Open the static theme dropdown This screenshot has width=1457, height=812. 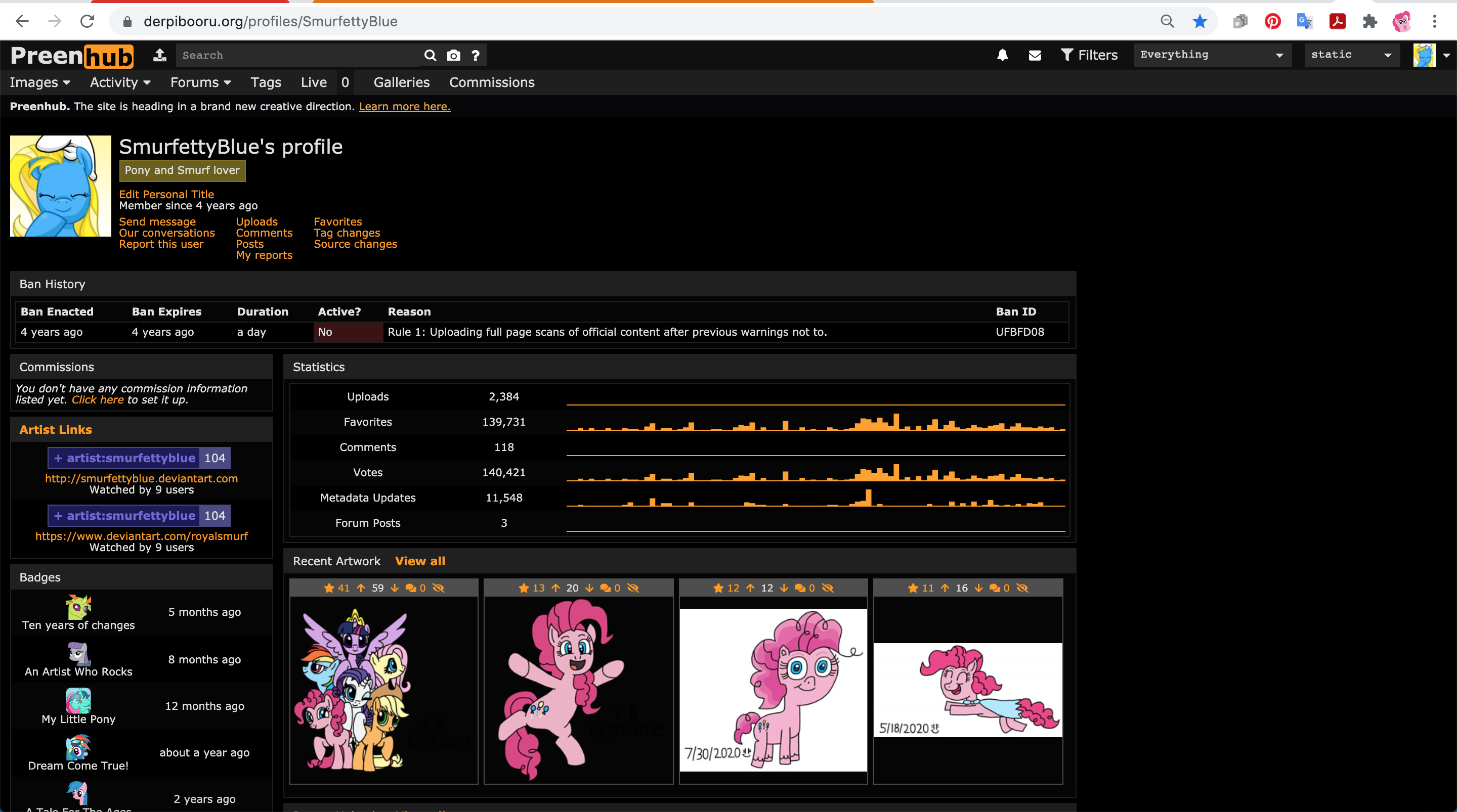[x=1351, y=55]
